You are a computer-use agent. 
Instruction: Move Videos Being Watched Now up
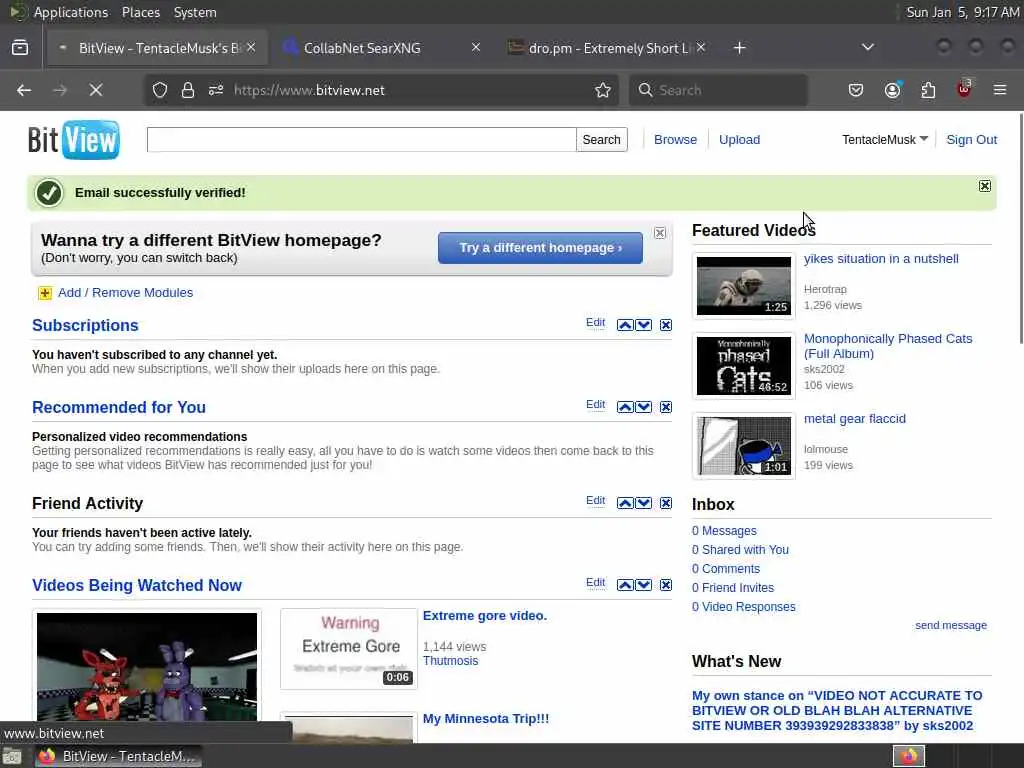tap(625, 584)
